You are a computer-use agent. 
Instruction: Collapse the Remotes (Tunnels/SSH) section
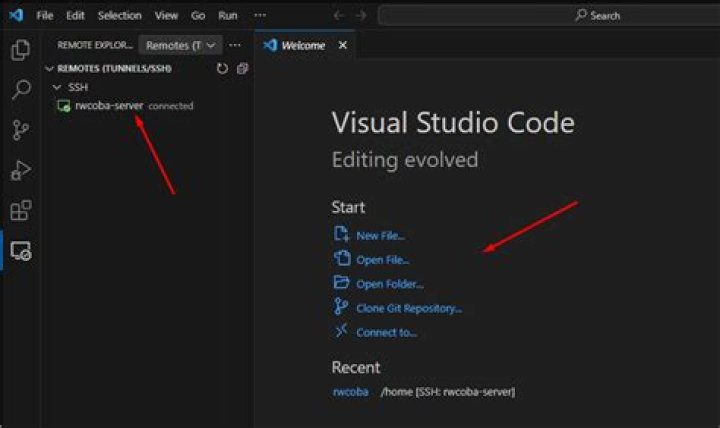coord(50,69)
